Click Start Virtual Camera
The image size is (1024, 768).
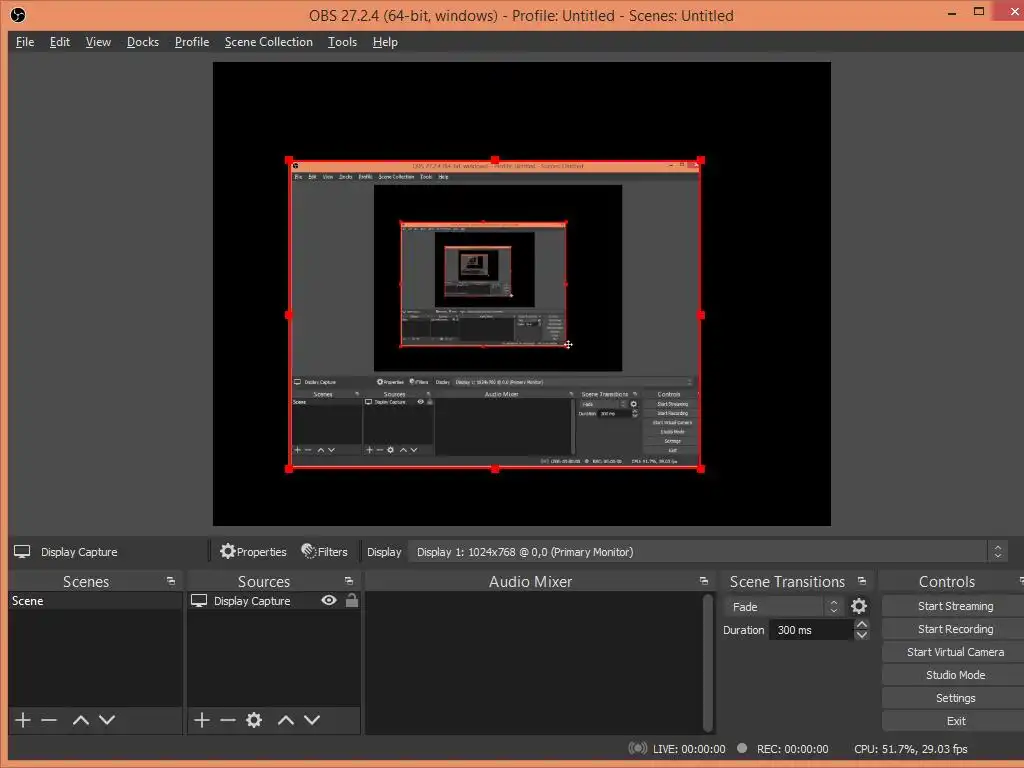(955, 652)
